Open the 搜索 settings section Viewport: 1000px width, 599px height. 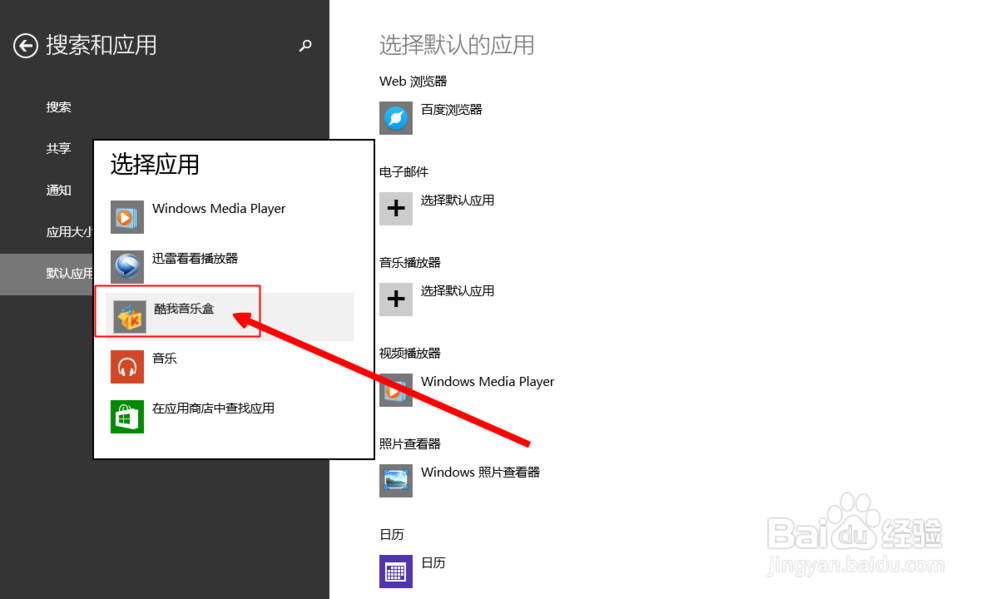tap(59, 107)
